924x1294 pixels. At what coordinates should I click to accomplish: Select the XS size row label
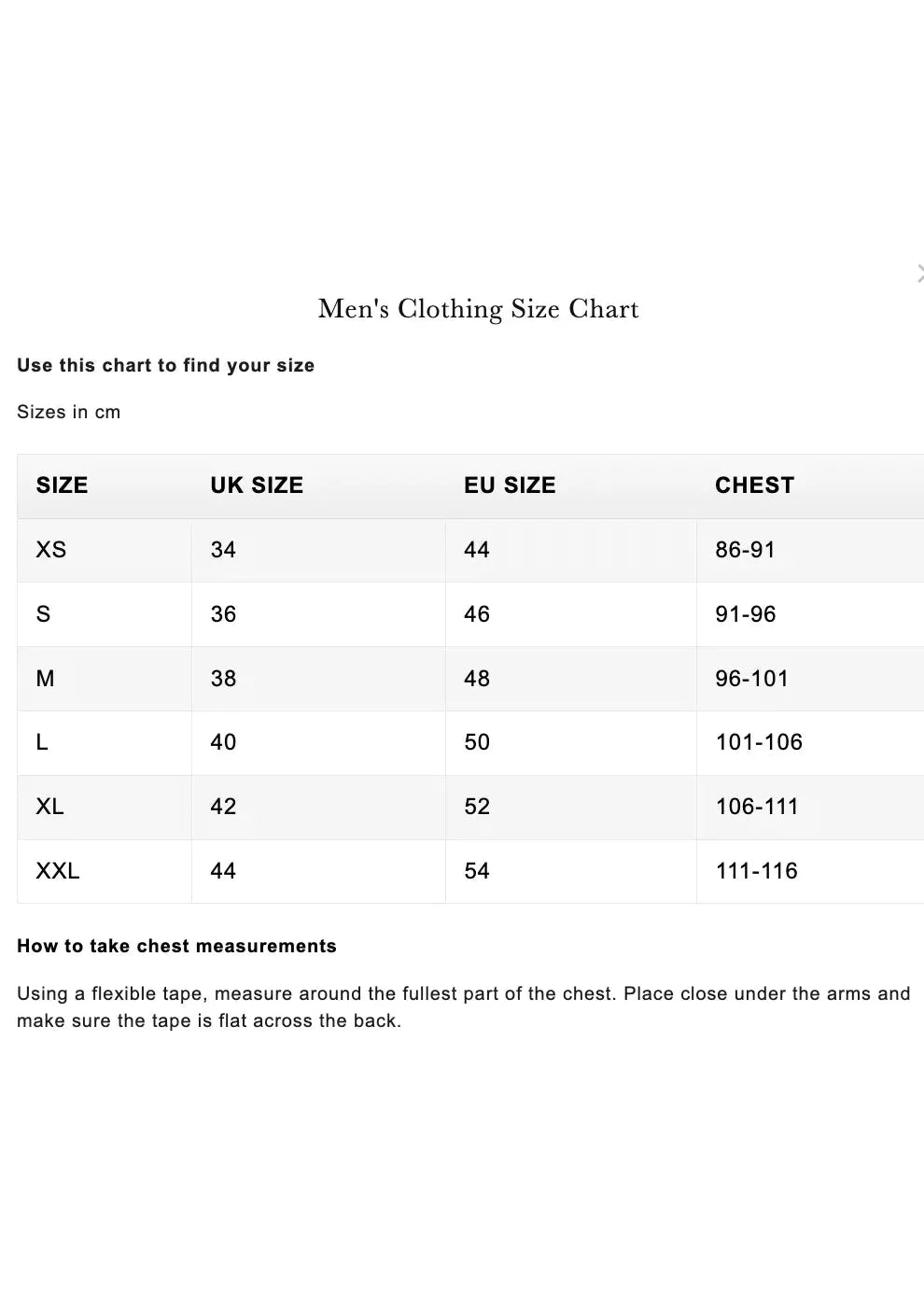click(x=51, y=550)
